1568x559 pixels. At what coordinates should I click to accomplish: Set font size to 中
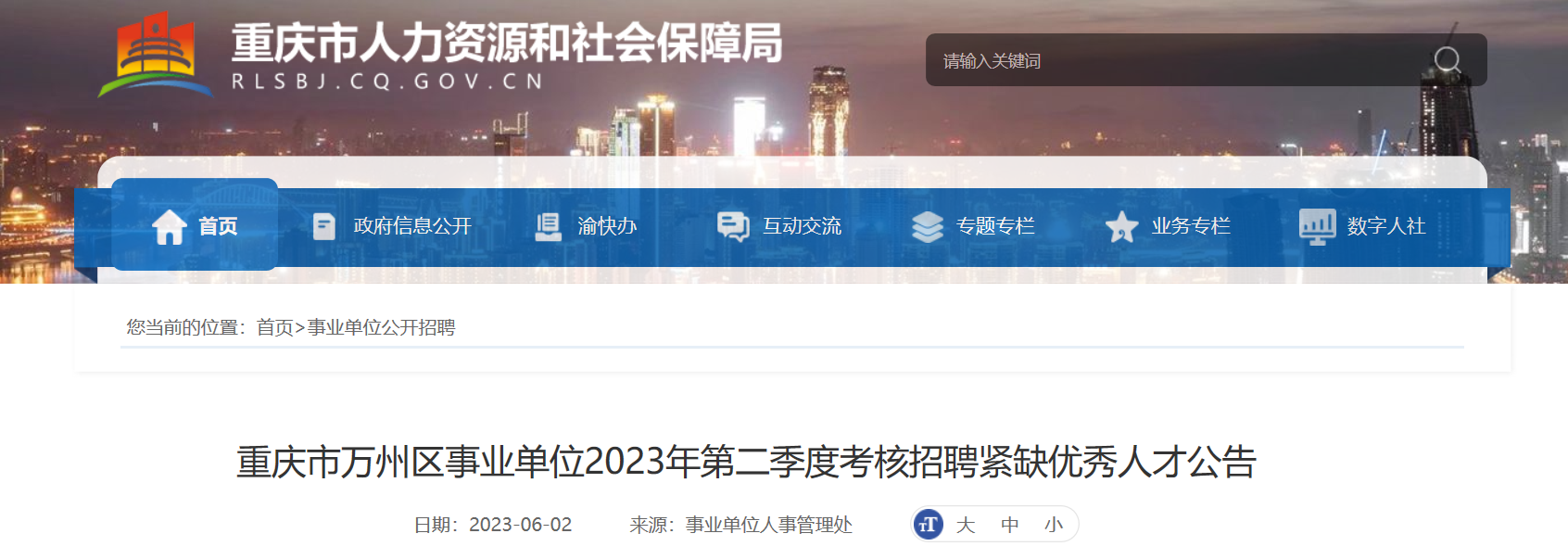[1010, 526]
